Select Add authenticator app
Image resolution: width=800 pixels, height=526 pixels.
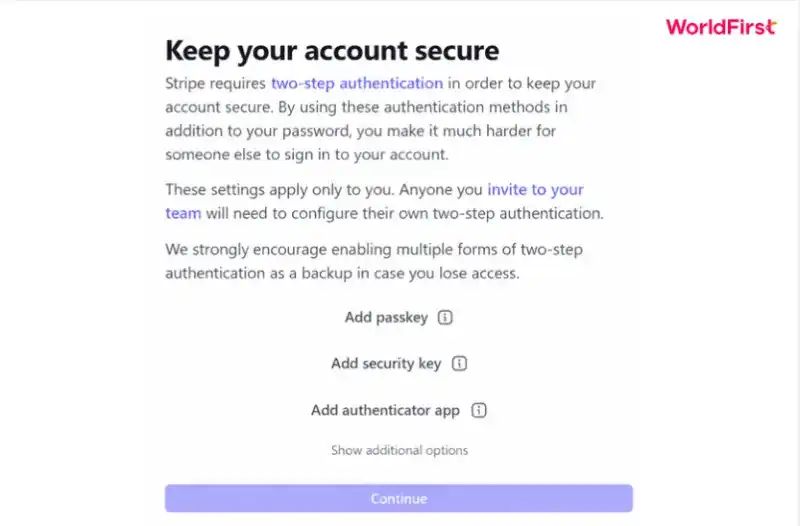(x=386, y=410)
